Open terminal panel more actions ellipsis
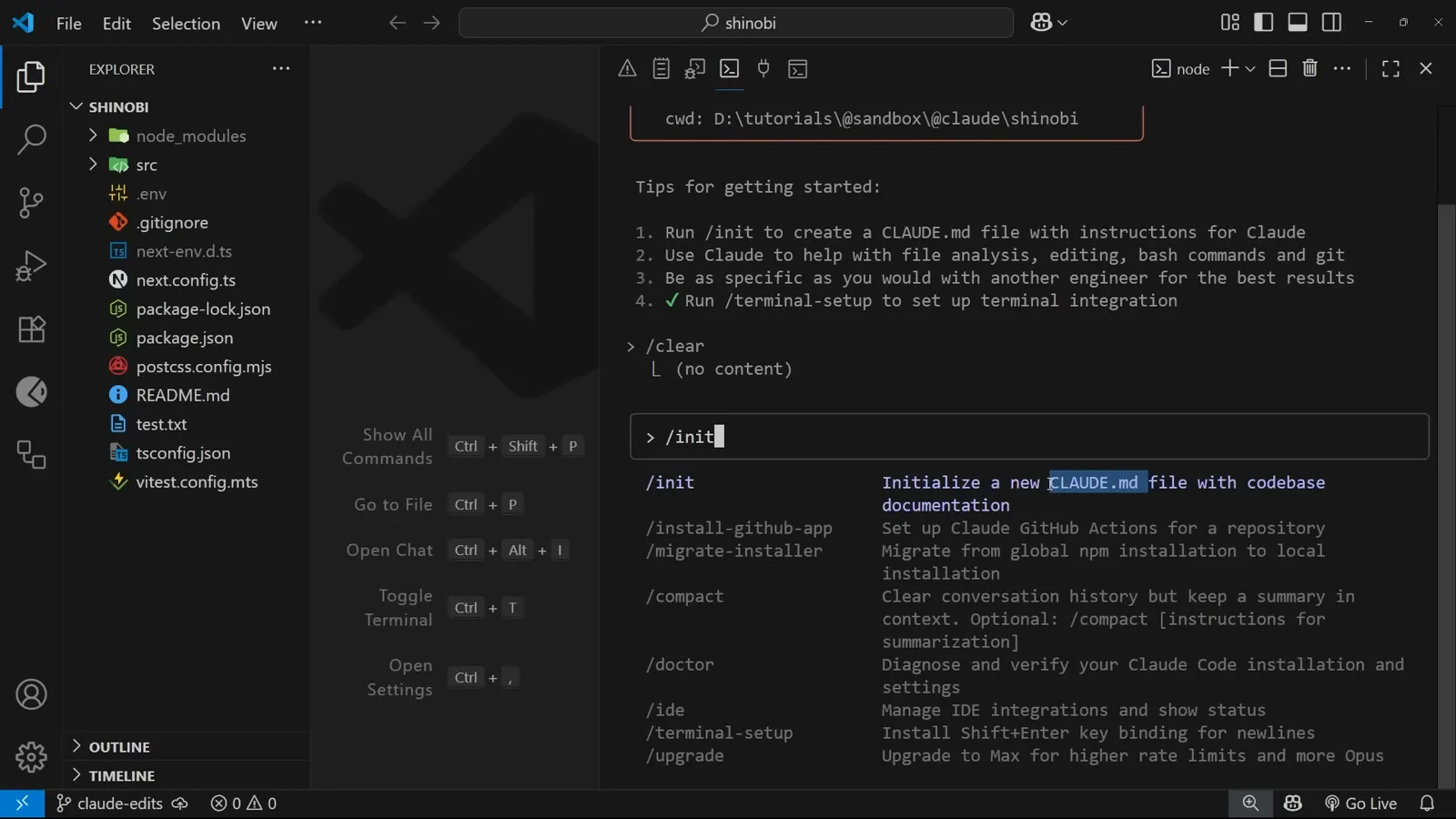 [x=1342, y=68]
